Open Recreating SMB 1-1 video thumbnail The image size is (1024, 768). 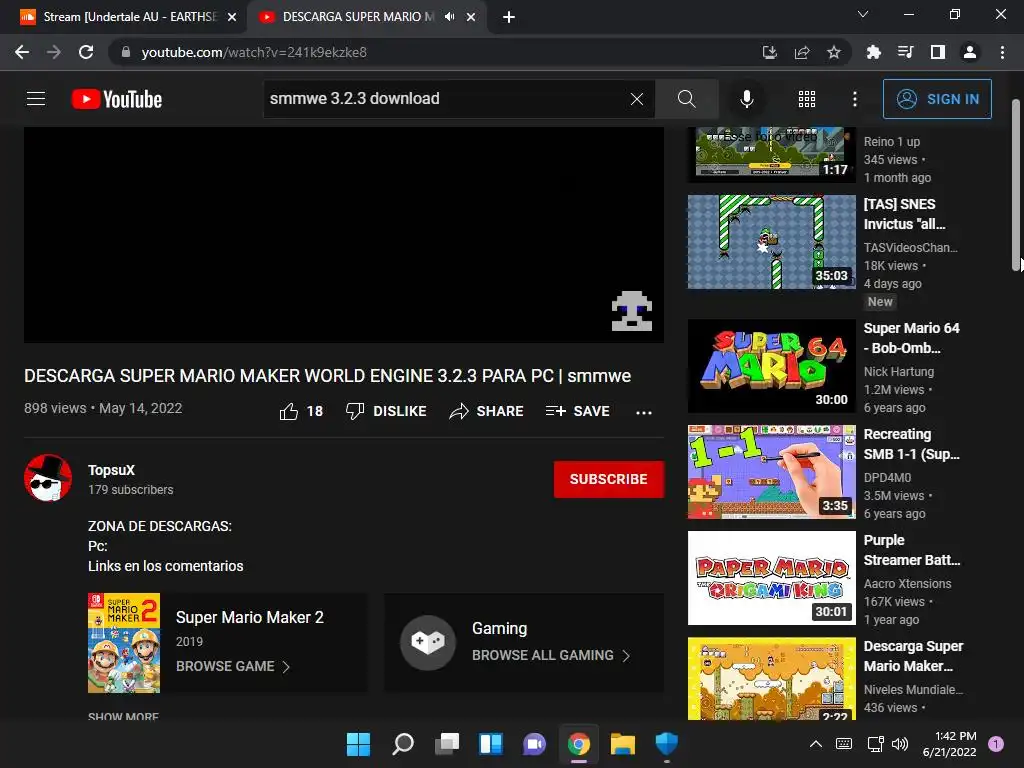tap(772, 472)
